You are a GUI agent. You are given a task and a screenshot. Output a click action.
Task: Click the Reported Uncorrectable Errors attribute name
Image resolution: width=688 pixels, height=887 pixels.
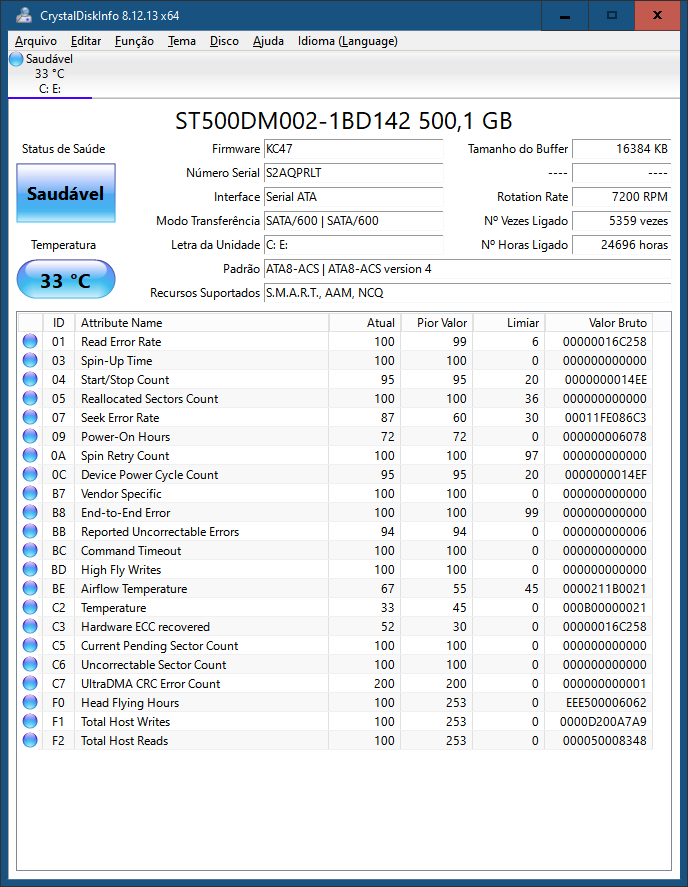point(160,532)
